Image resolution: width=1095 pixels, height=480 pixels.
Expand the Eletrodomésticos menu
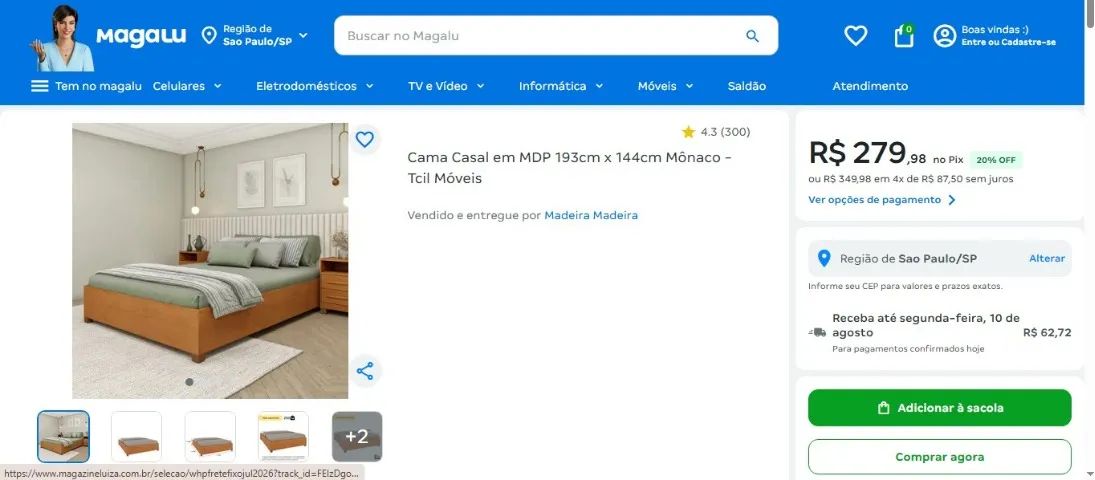coord(315,86)
